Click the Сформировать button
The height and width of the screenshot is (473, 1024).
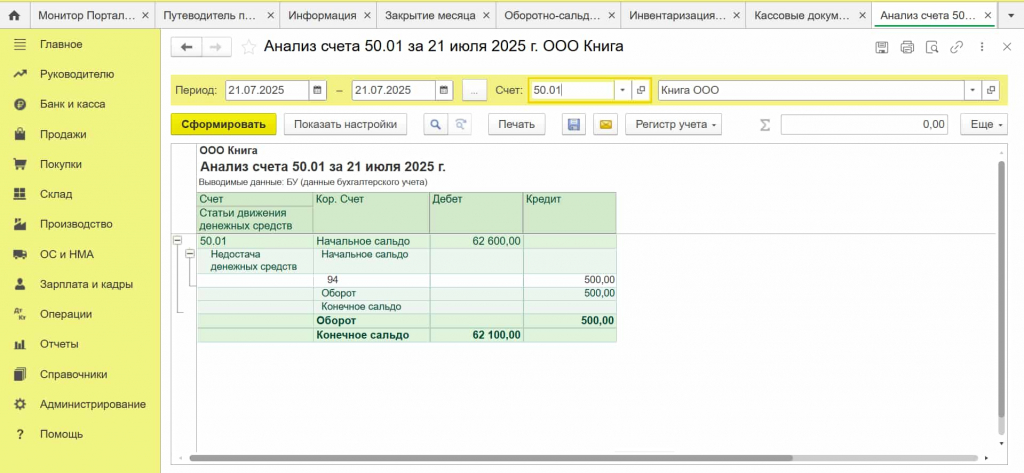(224, 124)
